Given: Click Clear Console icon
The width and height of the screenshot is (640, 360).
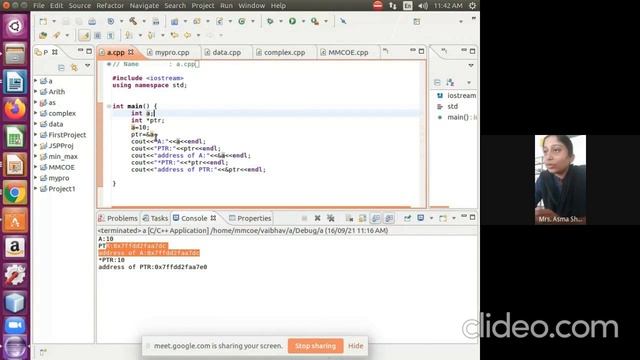Looking at the screenshot, I should click(349, 218).
